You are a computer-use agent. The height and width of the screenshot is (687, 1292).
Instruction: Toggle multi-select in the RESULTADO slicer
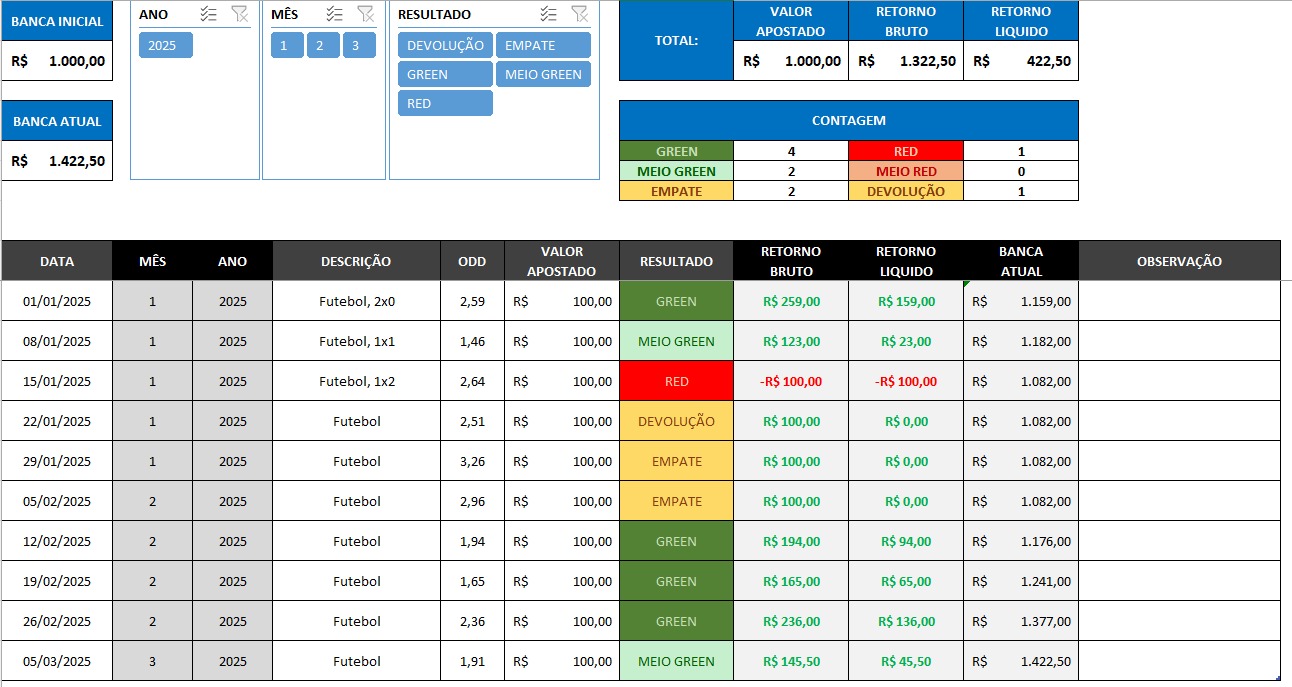point(548,14)
